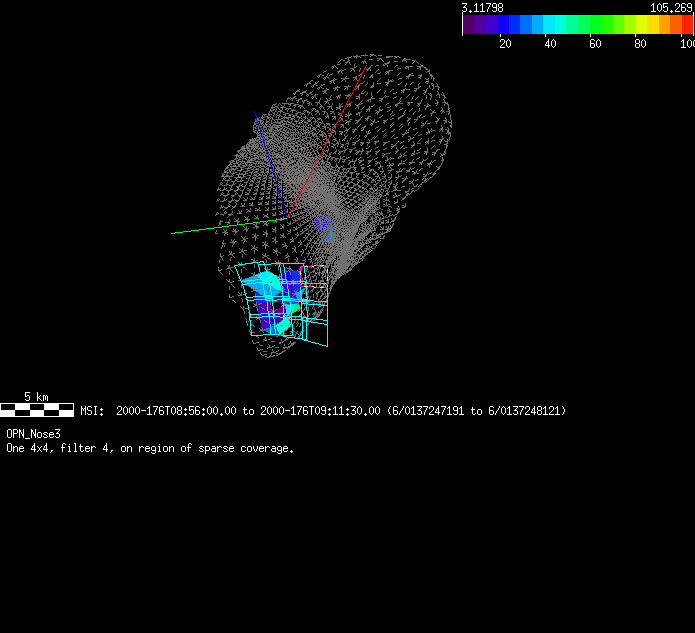695x633 pixels.
Task: Click the 105.269 maximum value label
Action: (x=671, y=7)
